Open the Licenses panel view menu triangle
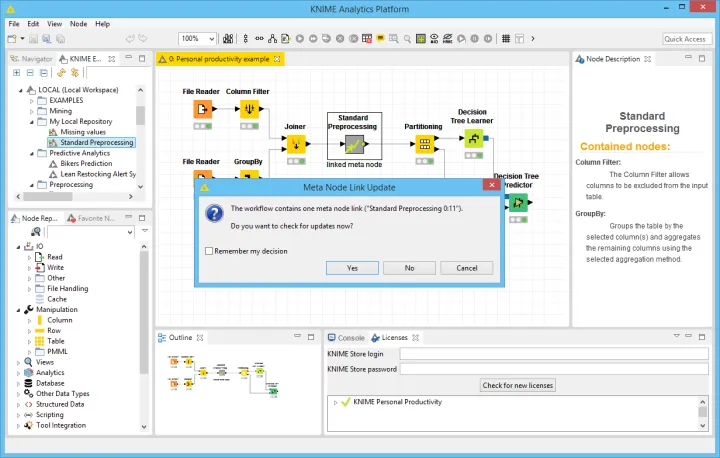 (676, 336)
